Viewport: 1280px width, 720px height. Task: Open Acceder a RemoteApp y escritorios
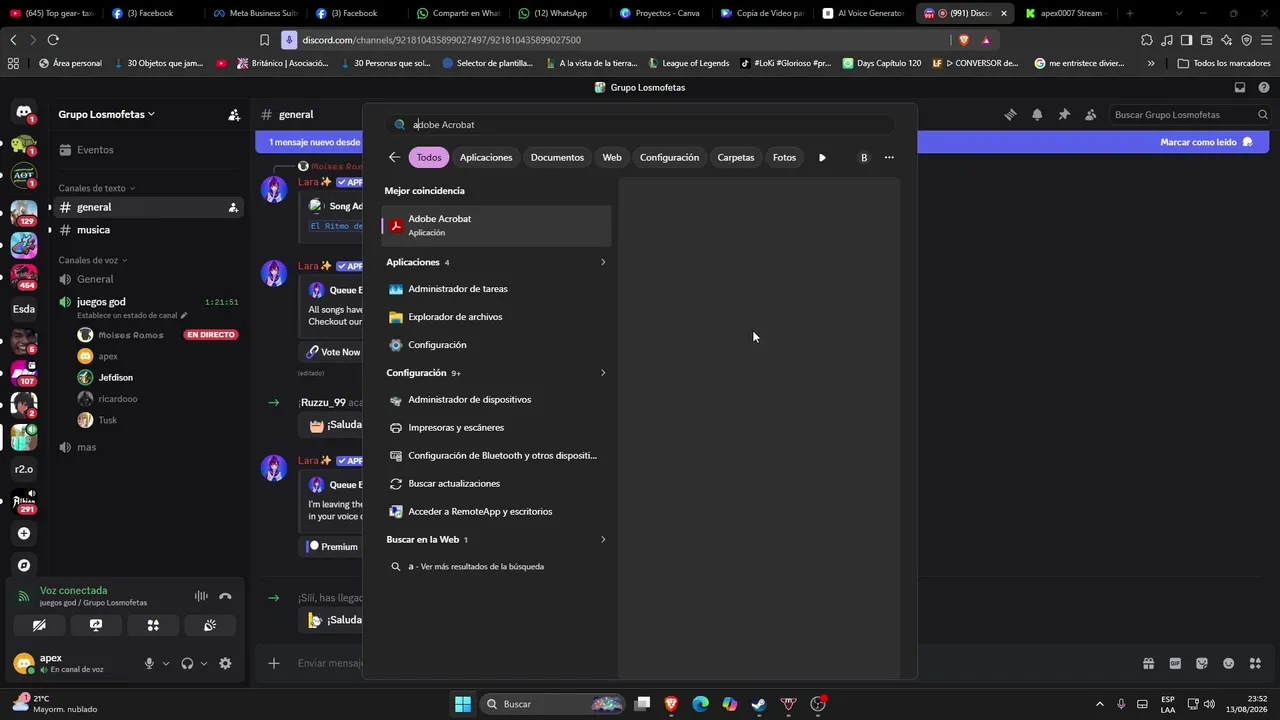pos(496,512)
